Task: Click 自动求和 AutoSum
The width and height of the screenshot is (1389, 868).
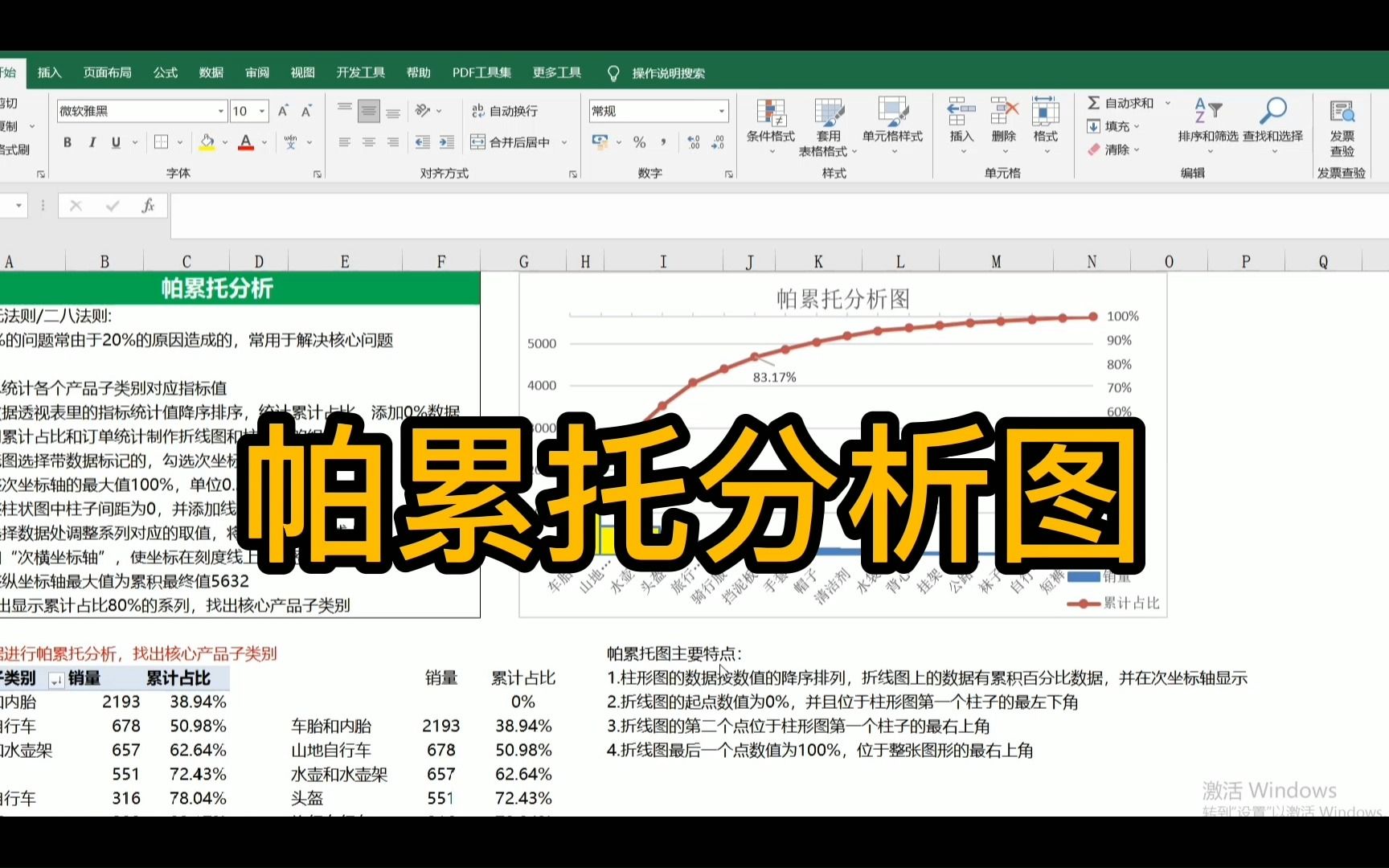Action: coord(1121,103)
